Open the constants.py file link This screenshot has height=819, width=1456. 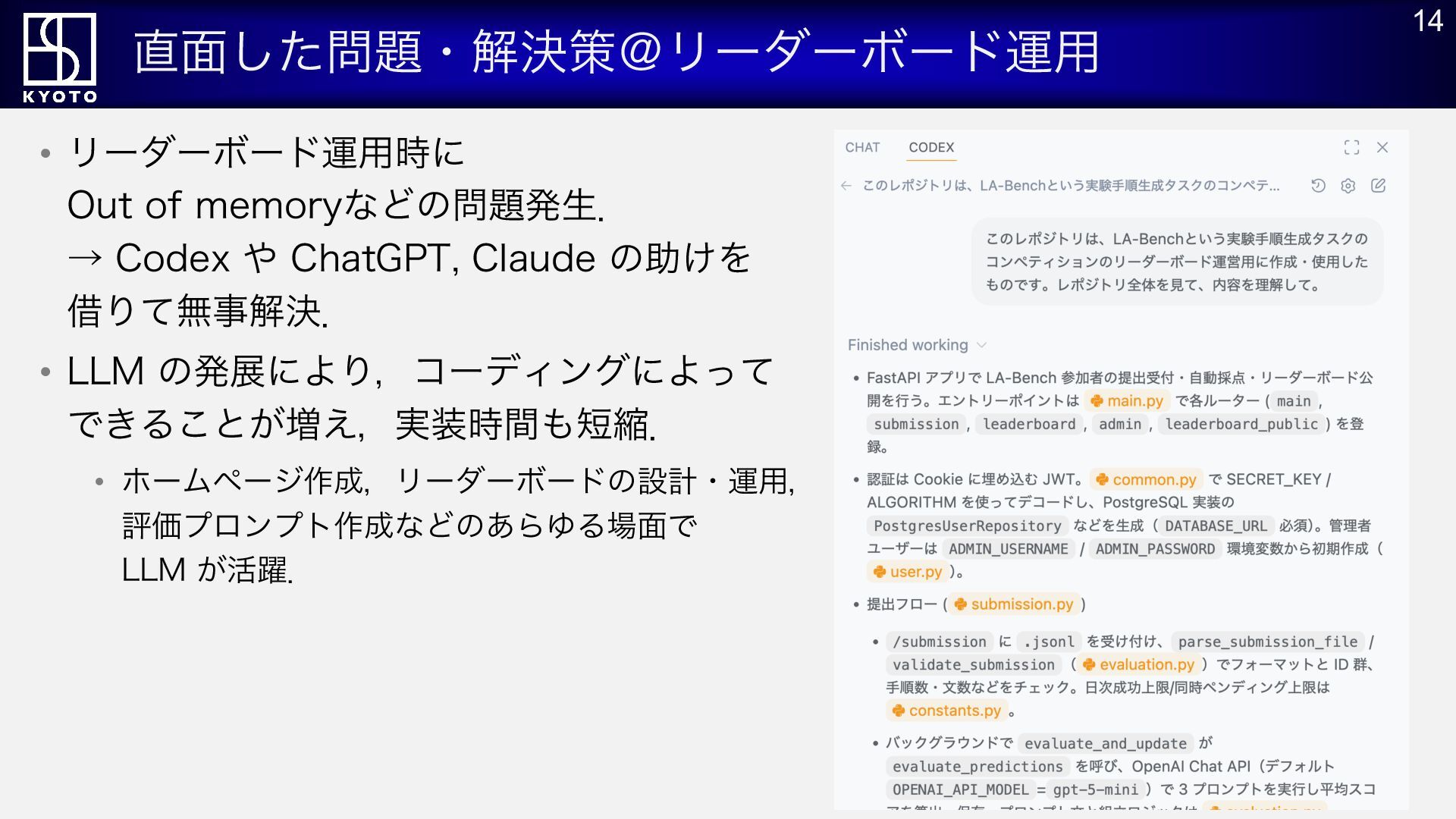tap(947, 711)
